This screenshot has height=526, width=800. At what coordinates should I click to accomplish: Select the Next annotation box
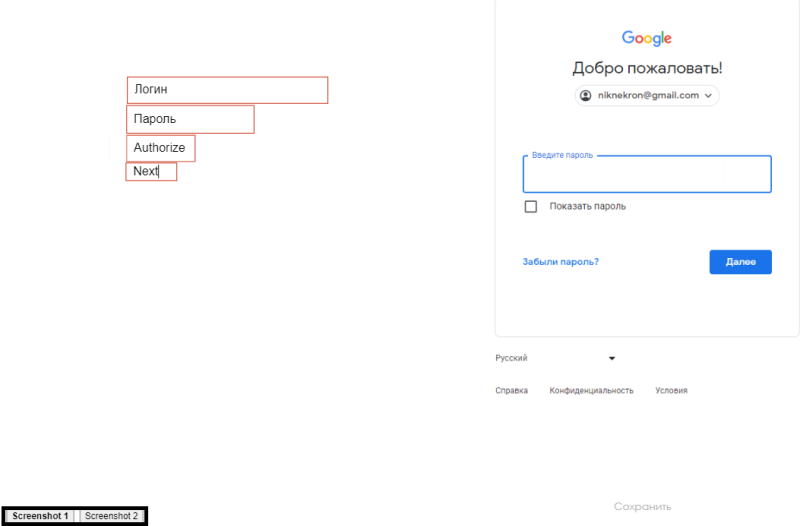[151, 172]
